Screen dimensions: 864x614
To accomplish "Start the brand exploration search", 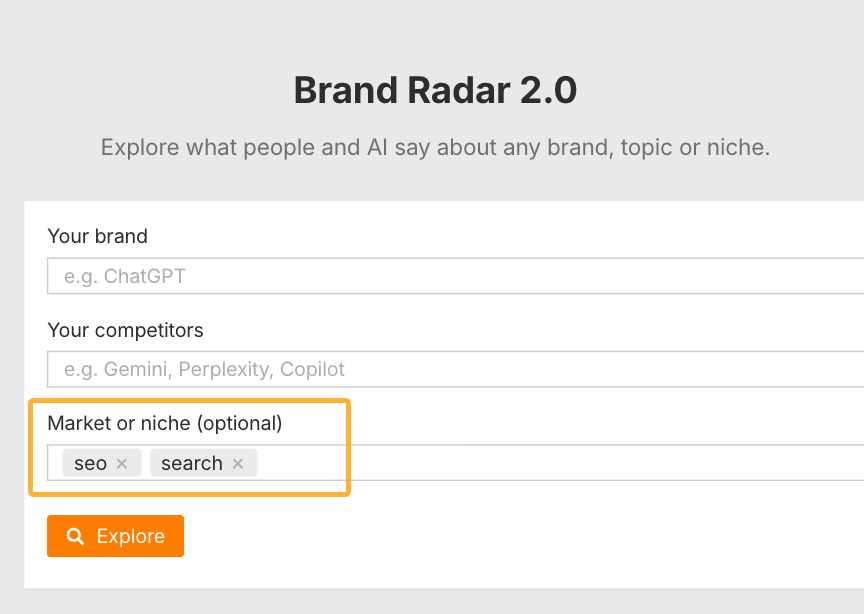I will pos(115,536).
